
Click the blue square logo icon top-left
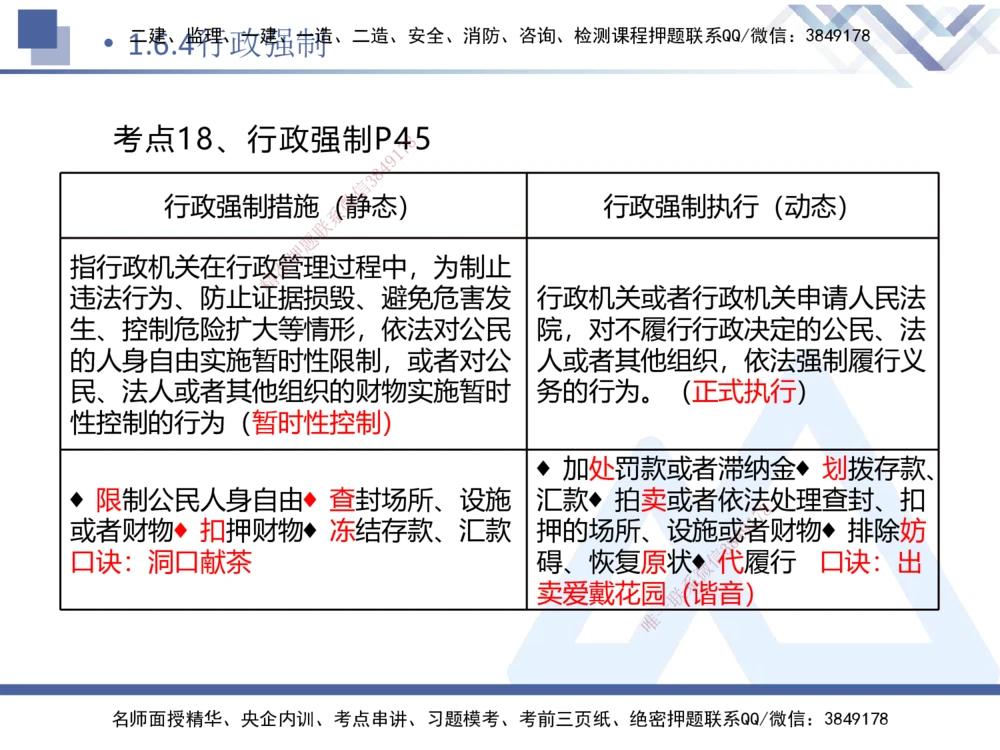[37, 28]
